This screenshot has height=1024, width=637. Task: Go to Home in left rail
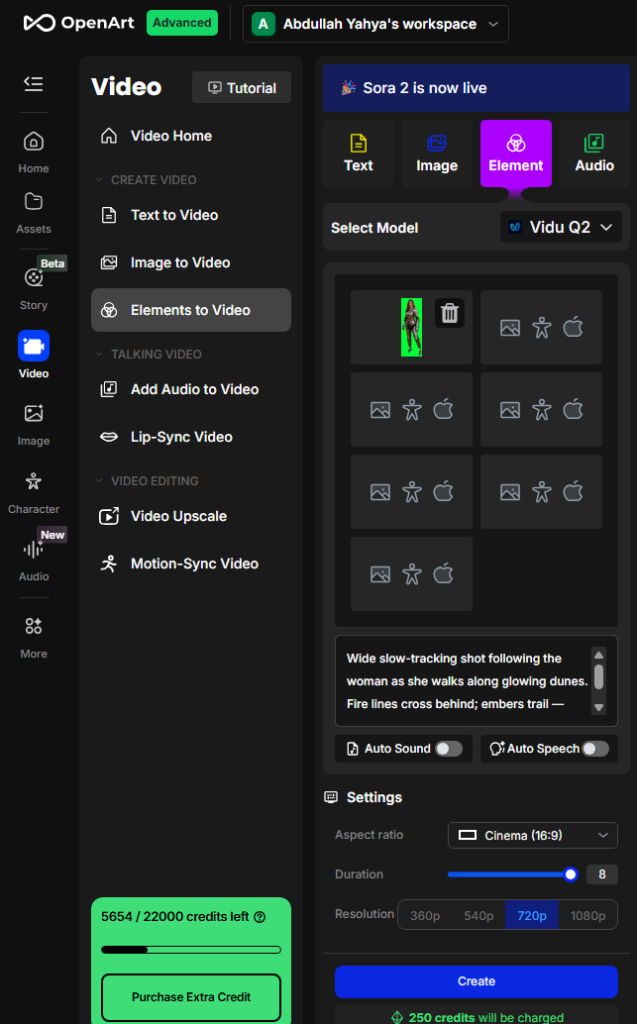33,152
